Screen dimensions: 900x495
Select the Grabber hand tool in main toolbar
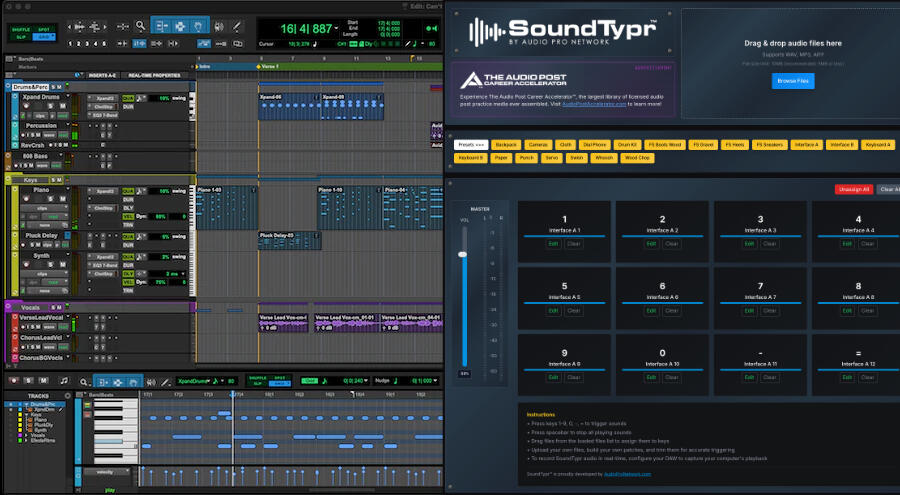click(198, 26)
